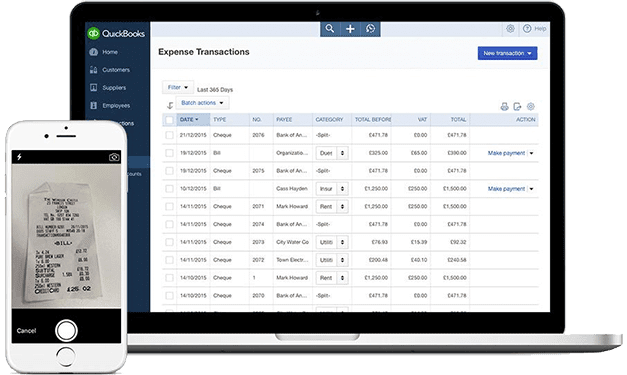Tap the camera flip icon on phone
This screenshot has width=627, height=375.
point(114,157)
